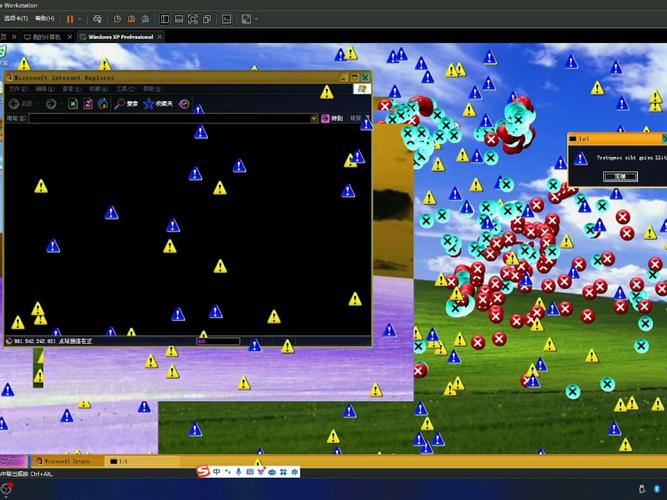Image resolution: width=667 pixels, height=500 pixels.
Task: Open the last menu in Internet Explorer menu bar
Action: coord(152,89)
